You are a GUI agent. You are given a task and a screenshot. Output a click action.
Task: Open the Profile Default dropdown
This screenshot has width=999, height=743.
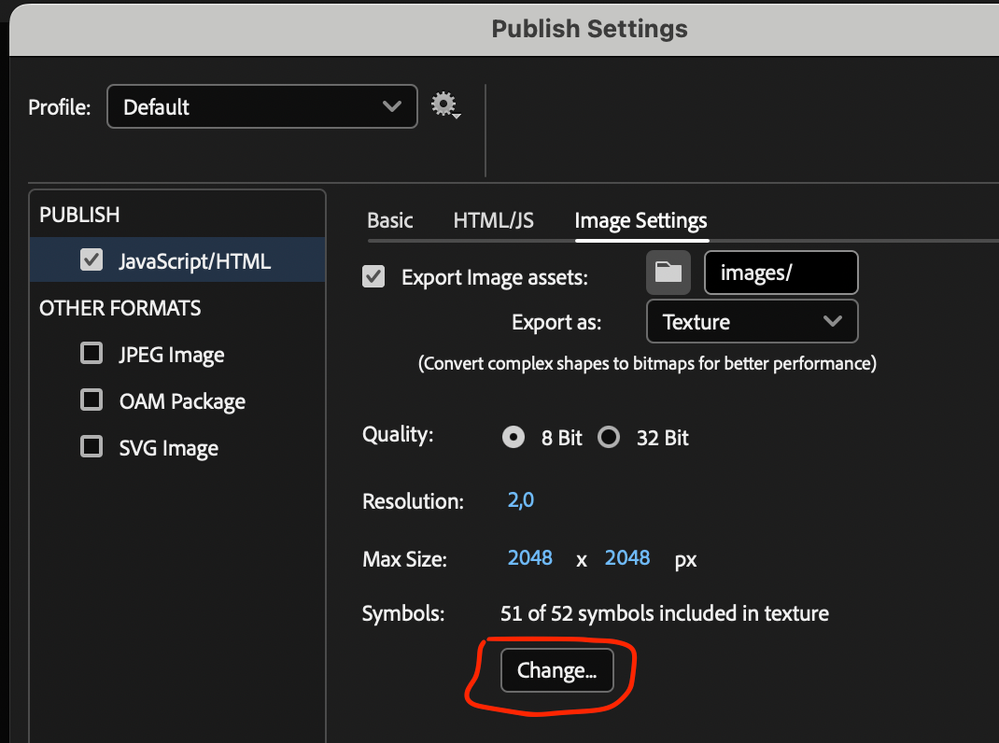tap(262, 107)
